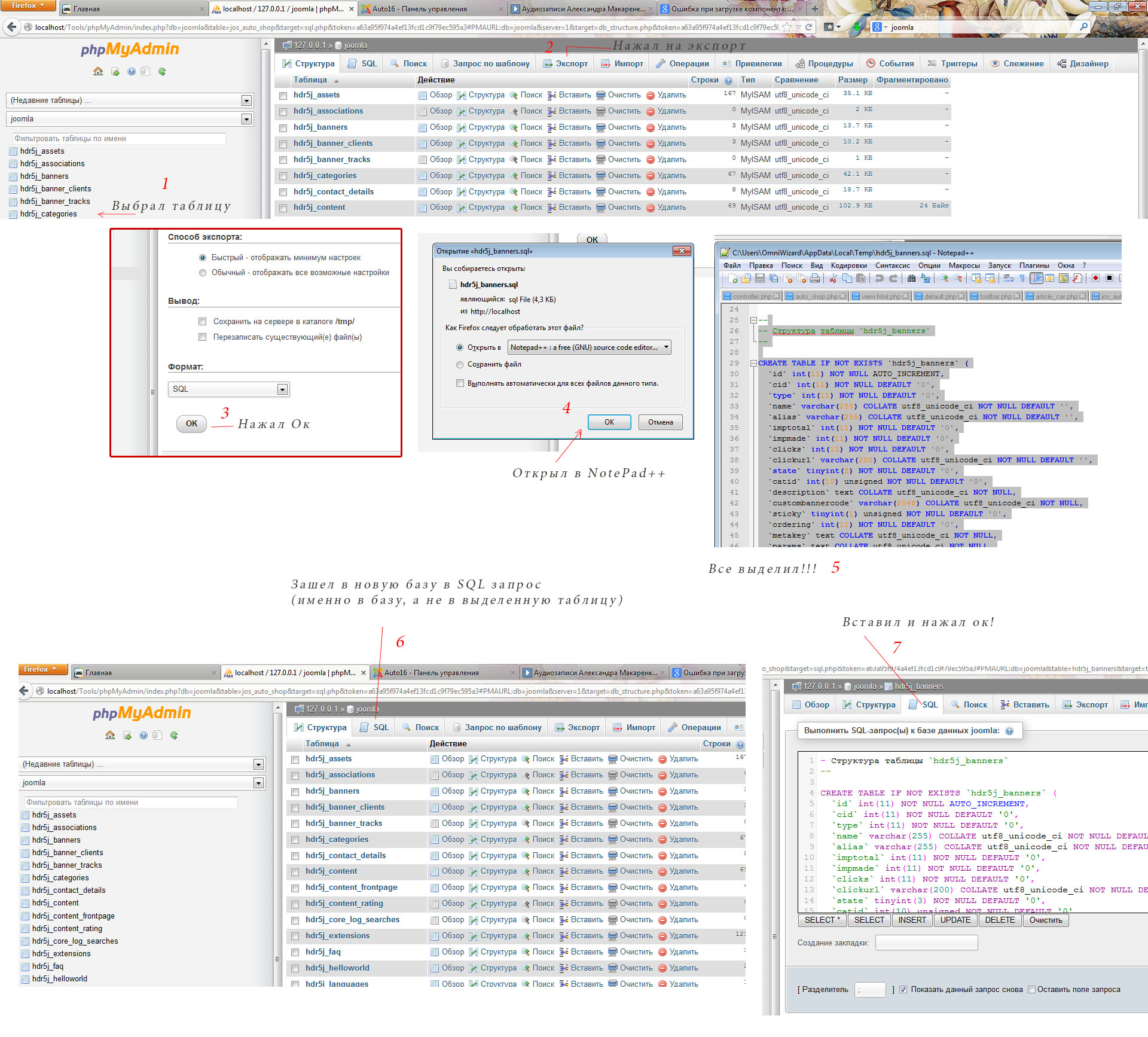1148x1037 pixels.
Task: Click the Notepad++ find binoculars icon
Action: click(x=911, y=278)
